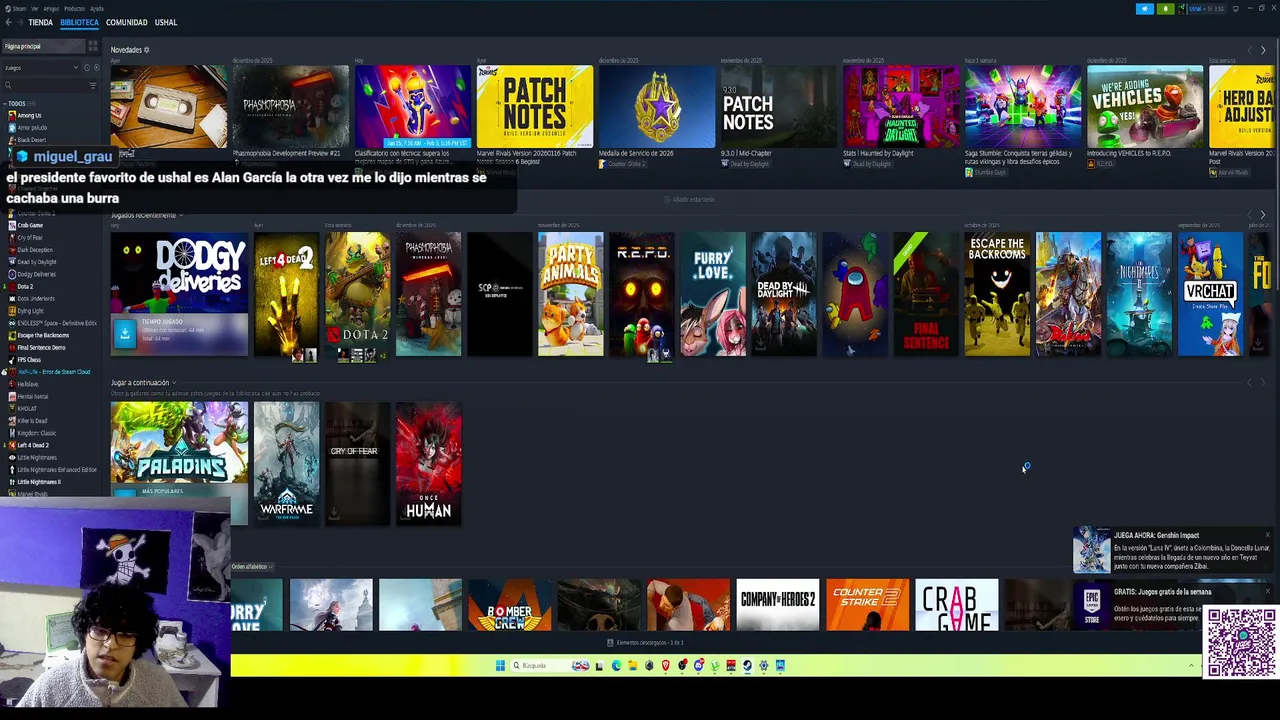This screenshot has width=1280, height=720.
Task: Open the Party Animals cover
Action: coord(570,294)
